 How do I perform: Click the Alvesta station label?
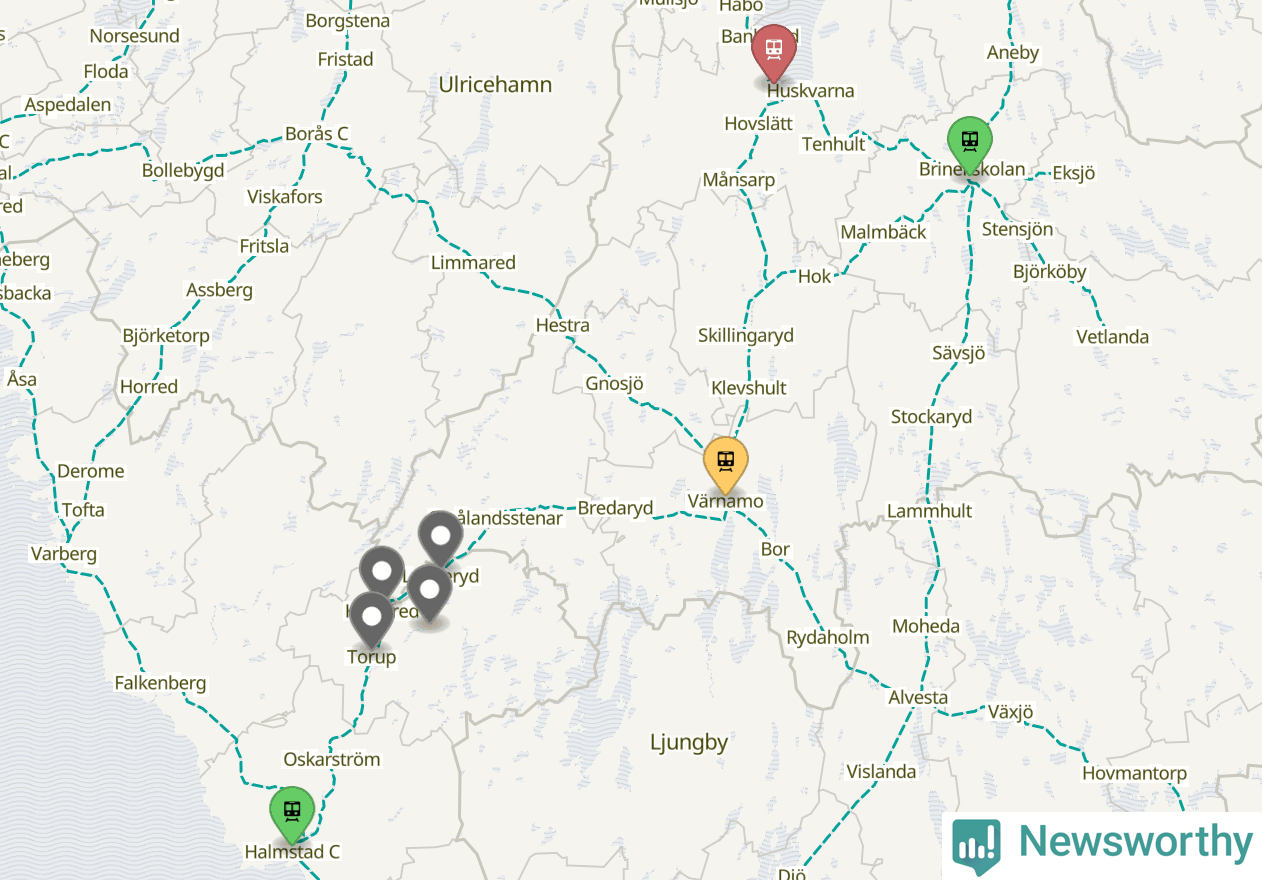pos(918,698)
